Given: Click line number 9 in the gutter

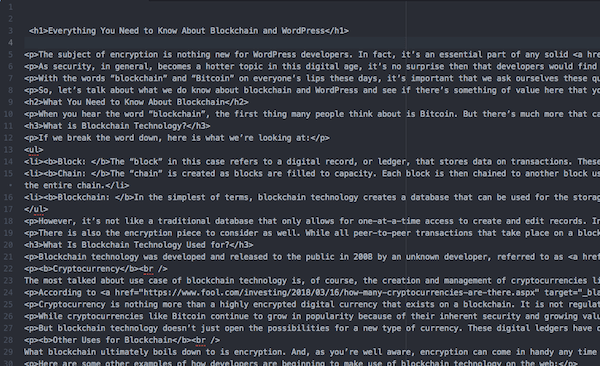Looking at the screenshot, I should click(10, 102).
